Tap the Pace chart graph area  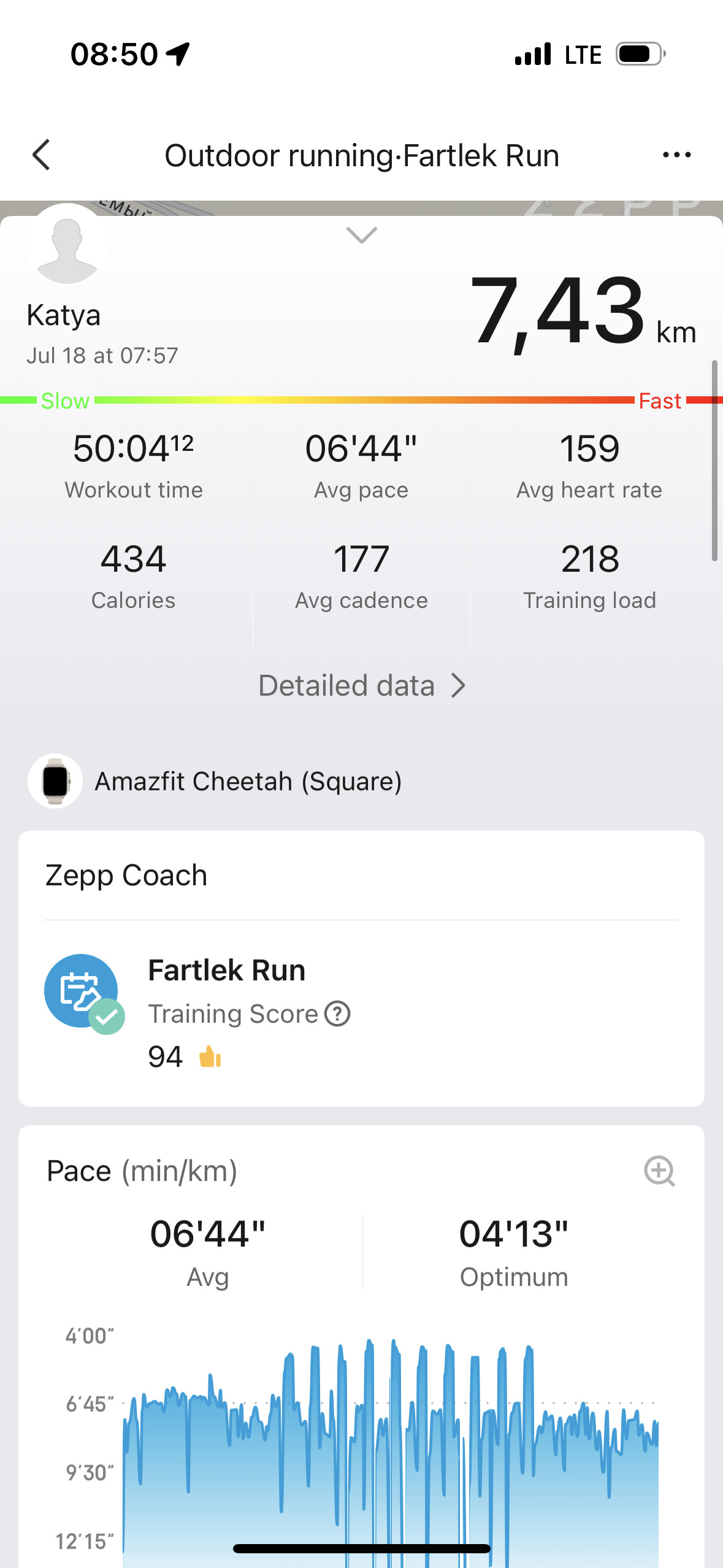pyautogui.click(x=390, y=1448)
